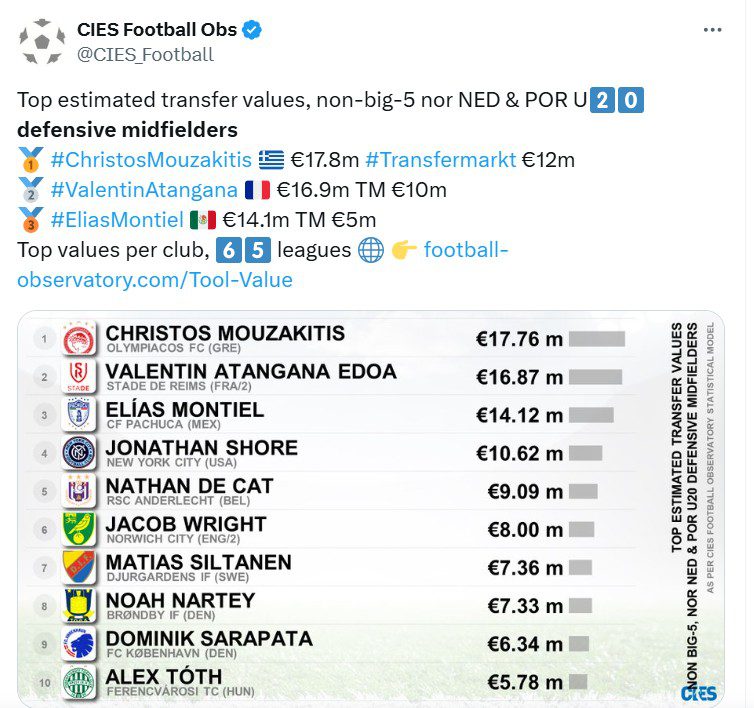Click the CIES Football Obs profile avatar

(x=41, y=42)
